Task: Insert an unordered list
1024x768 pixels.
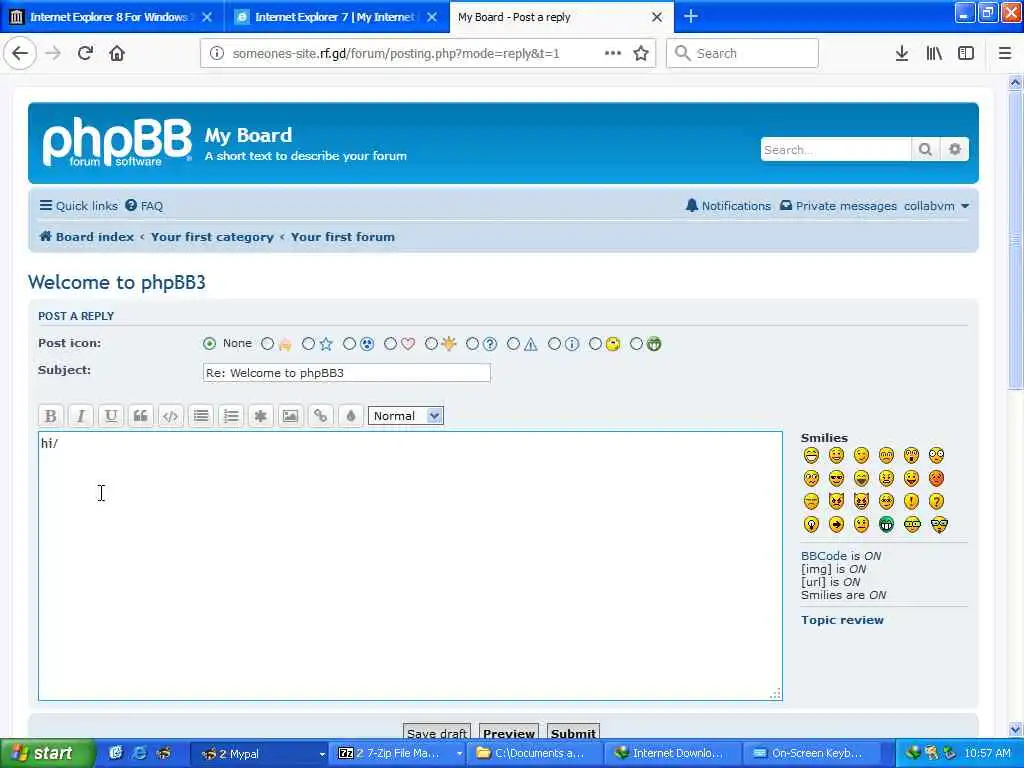Action: (201, 416)
